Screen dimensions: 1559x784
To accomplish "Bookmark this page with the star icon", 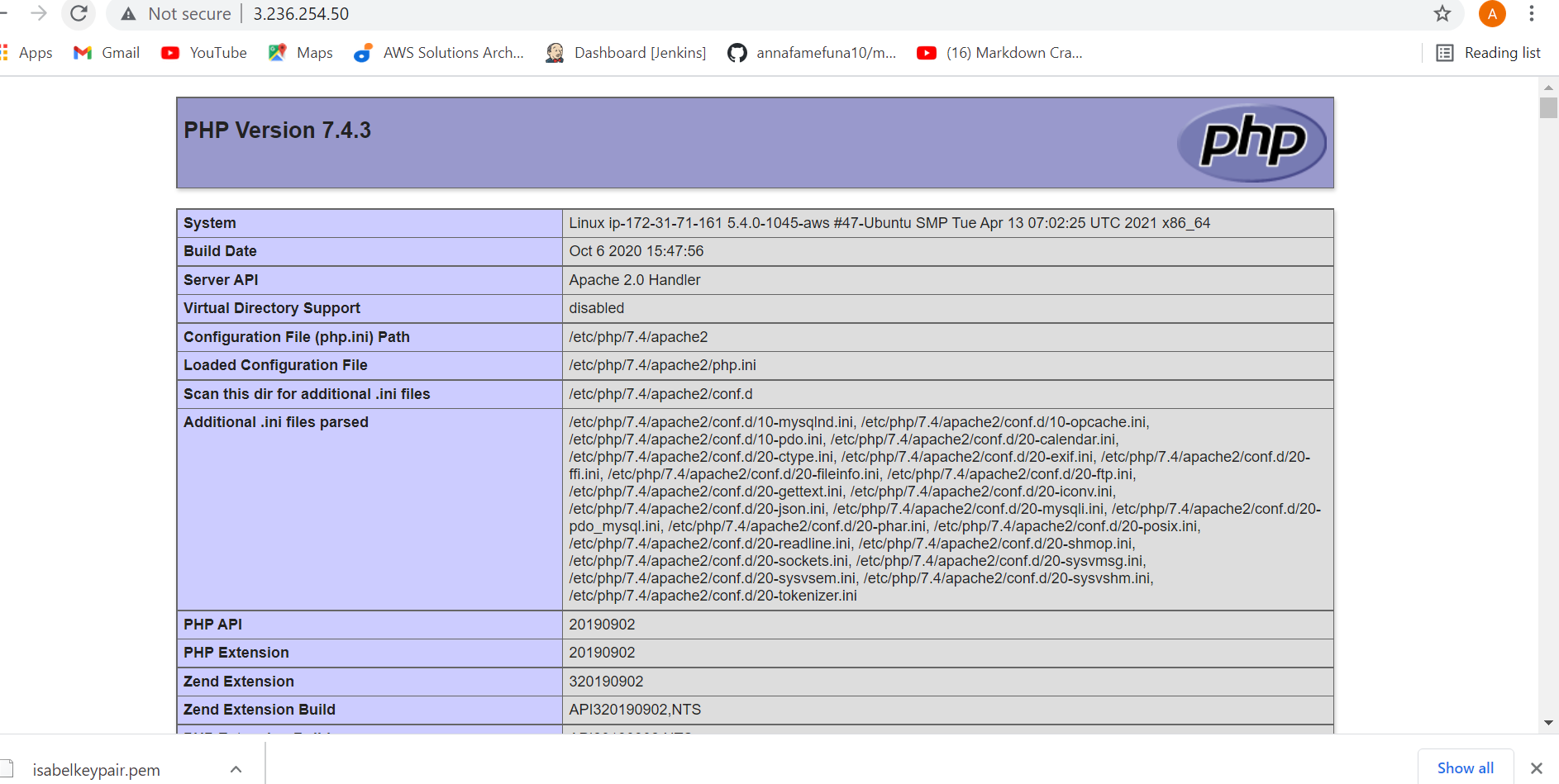I will pos(1442,13).
